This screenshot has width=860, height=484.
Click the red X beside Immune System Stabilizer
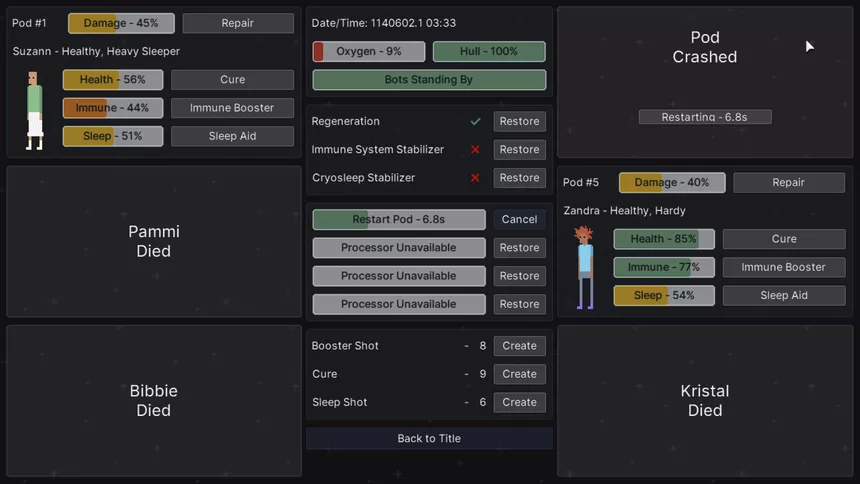pyautogui.click(x=475, y=149)
